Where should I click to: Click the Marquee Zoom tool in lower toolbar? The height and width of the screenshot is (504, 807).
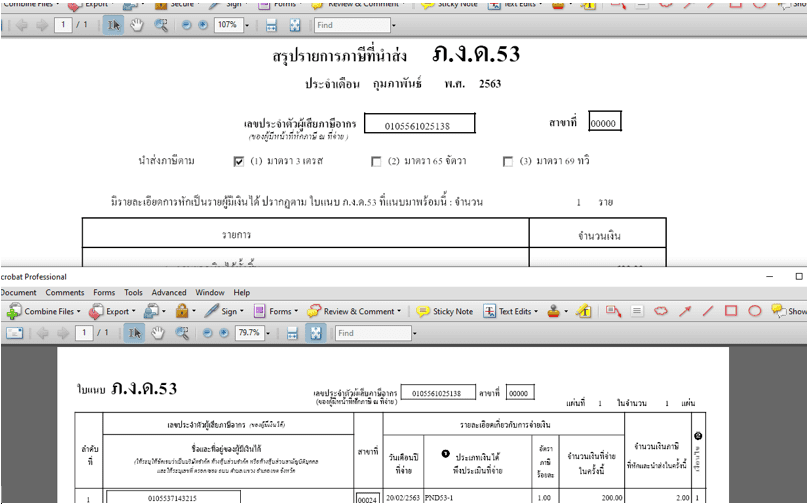182,333
